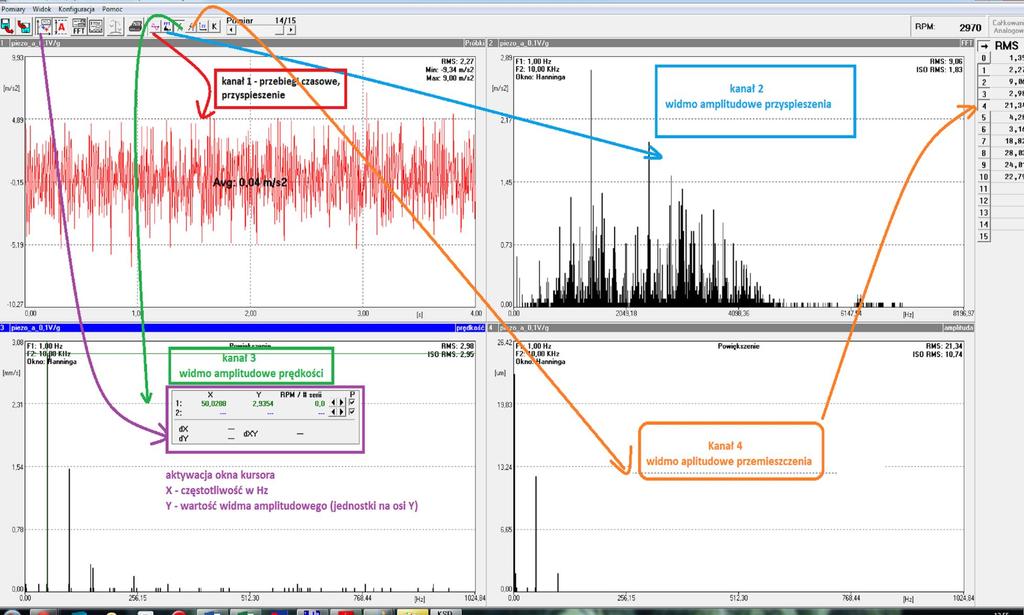The height and width of the screenshot is (615, 1024).
Task: Click the K toolbar icon
Action: [x=214, y=26]
